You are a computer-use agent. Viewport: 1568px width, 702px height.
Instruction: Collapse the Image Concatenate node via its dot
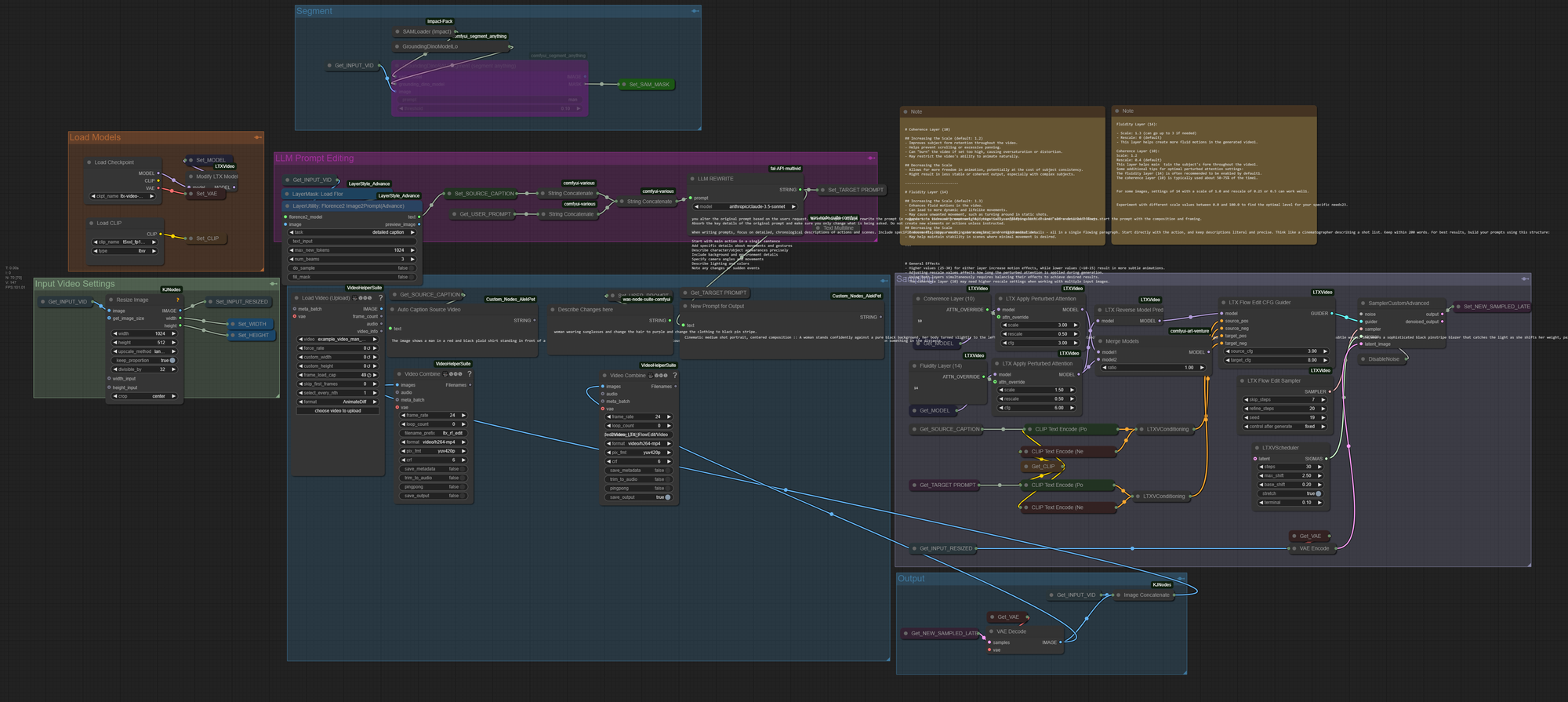click(x=1119, y=595)
